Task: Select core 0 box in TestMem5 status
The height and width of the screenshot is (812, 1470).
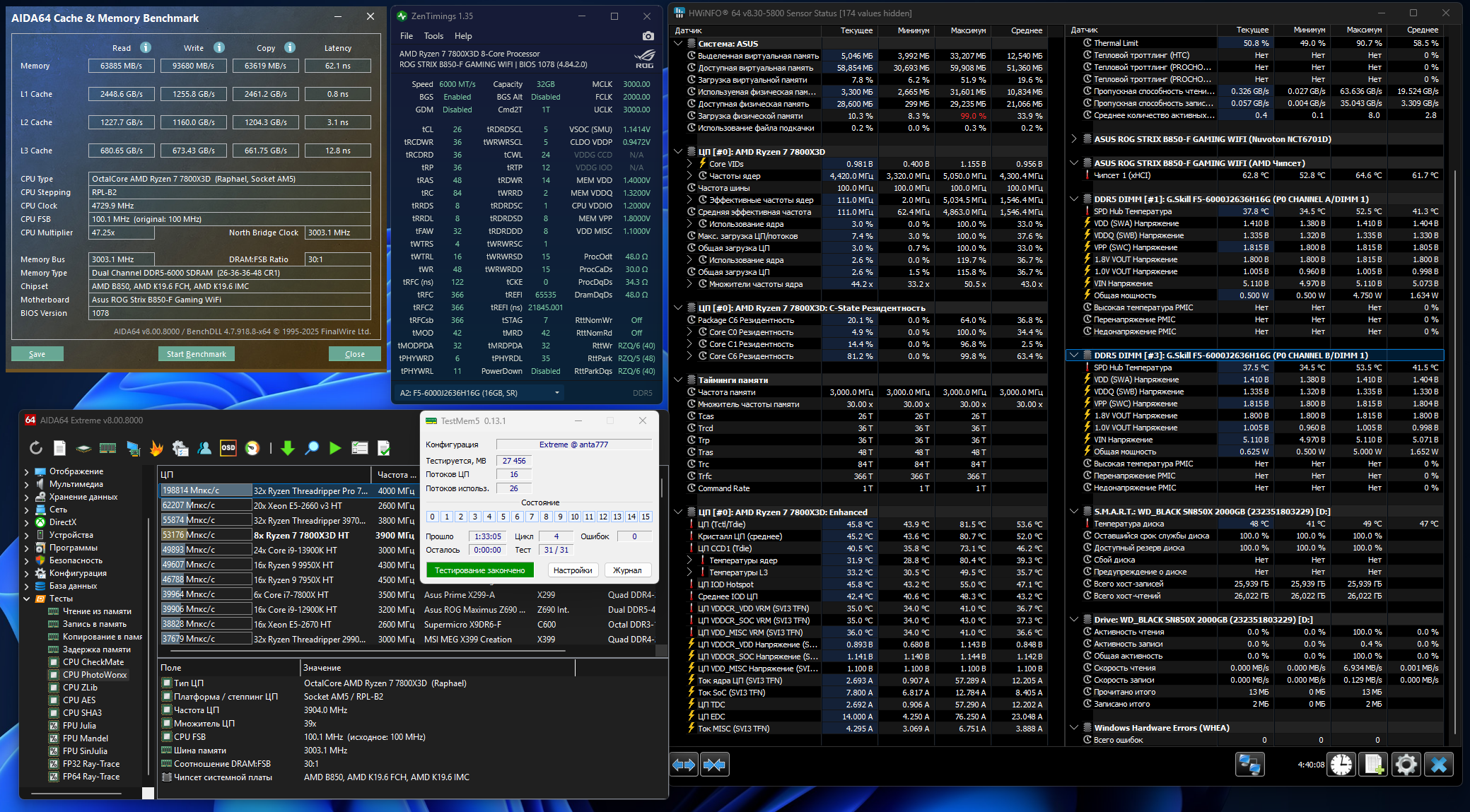Action: pyautogui.click(x=432, y=517)
